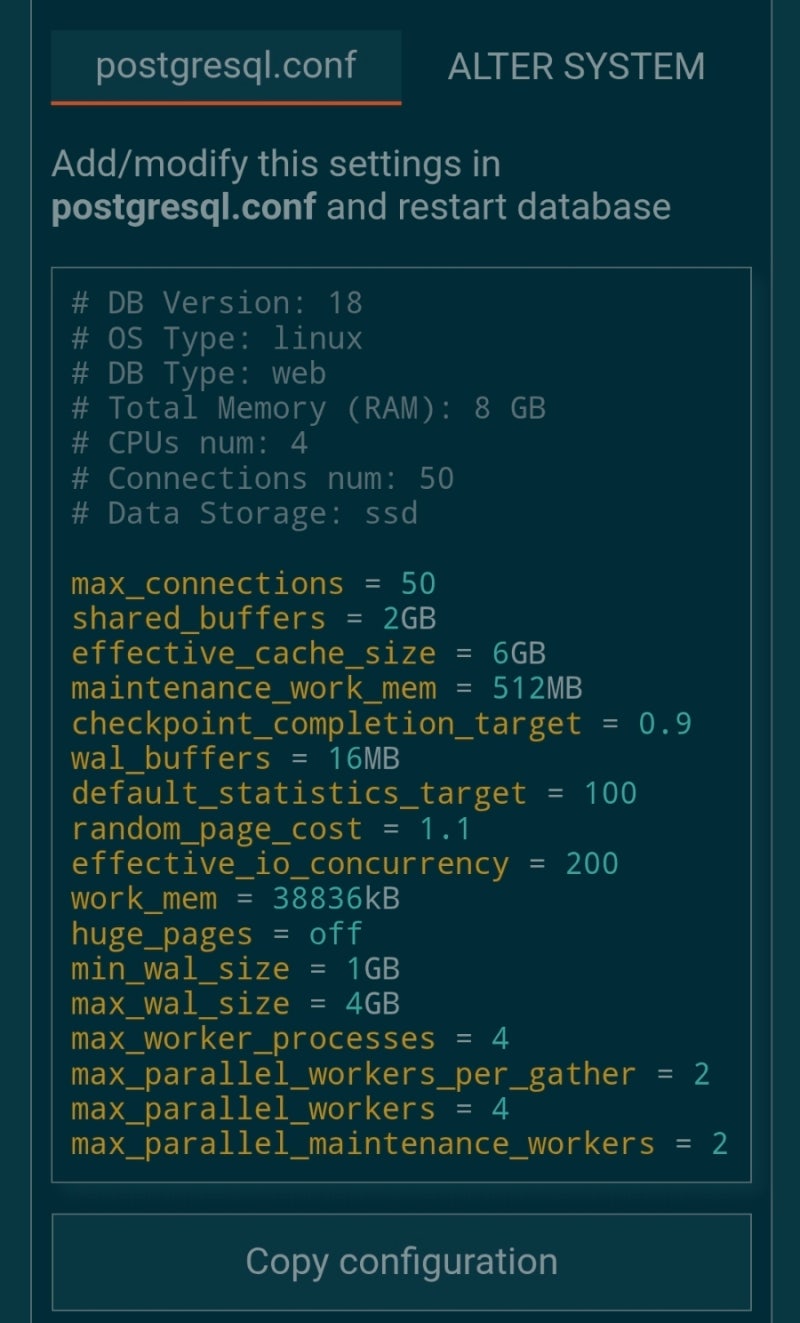Open the ALTER SYSTEM tab

[576, 66]
